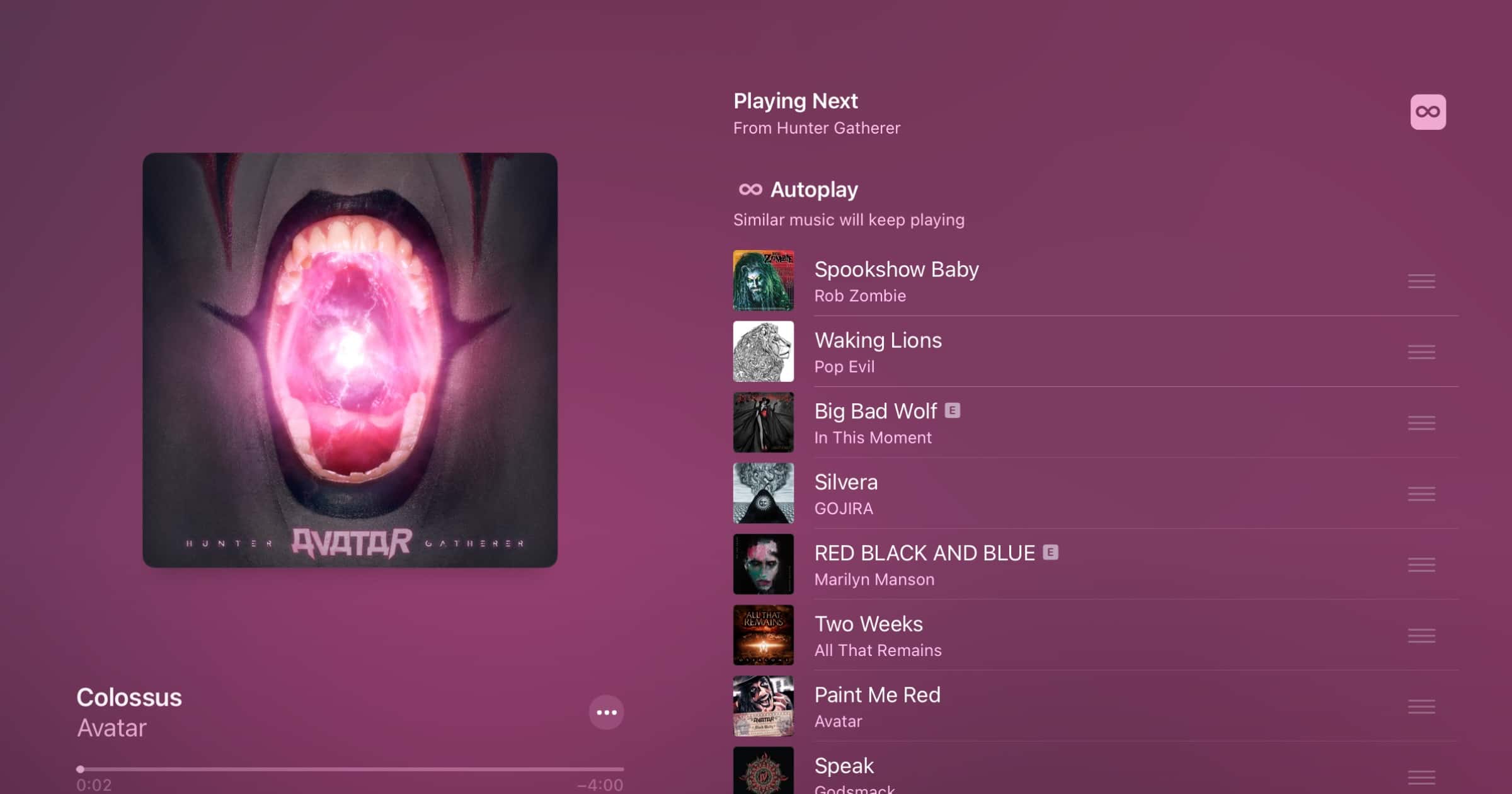Open options for Spookshow Baby track
This screenshot has width=1512, height=794.
pyautogui.click(x=1421, y=281)
